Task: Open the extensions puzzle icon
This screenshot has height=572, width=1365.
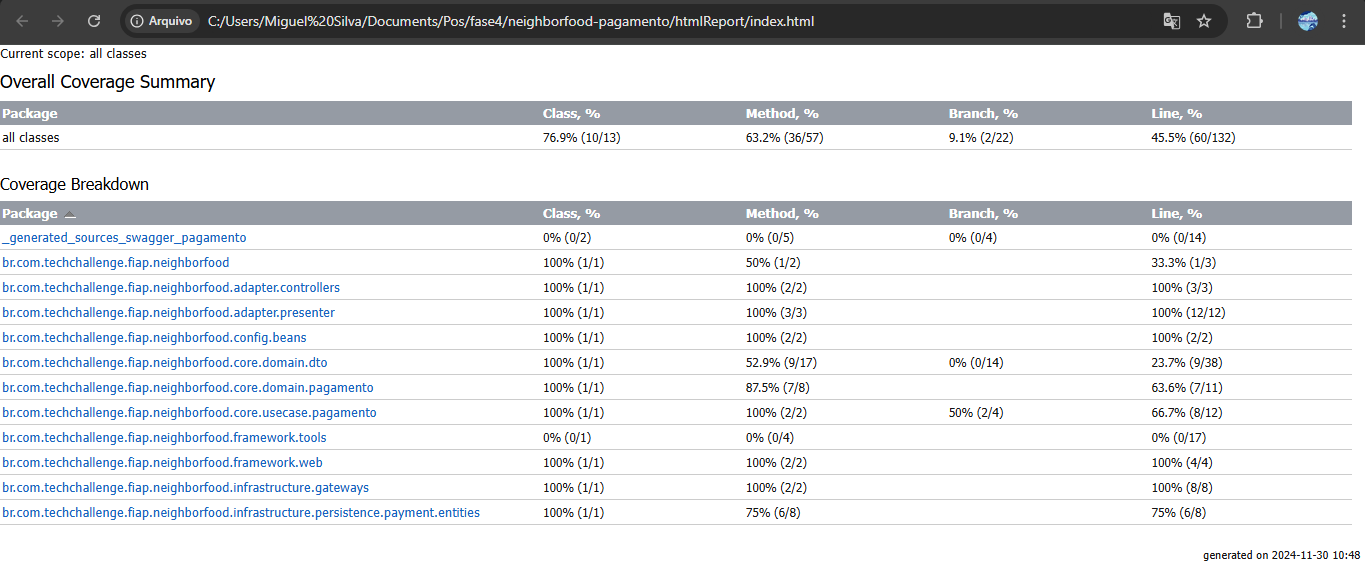Action: pos(1254,20)
